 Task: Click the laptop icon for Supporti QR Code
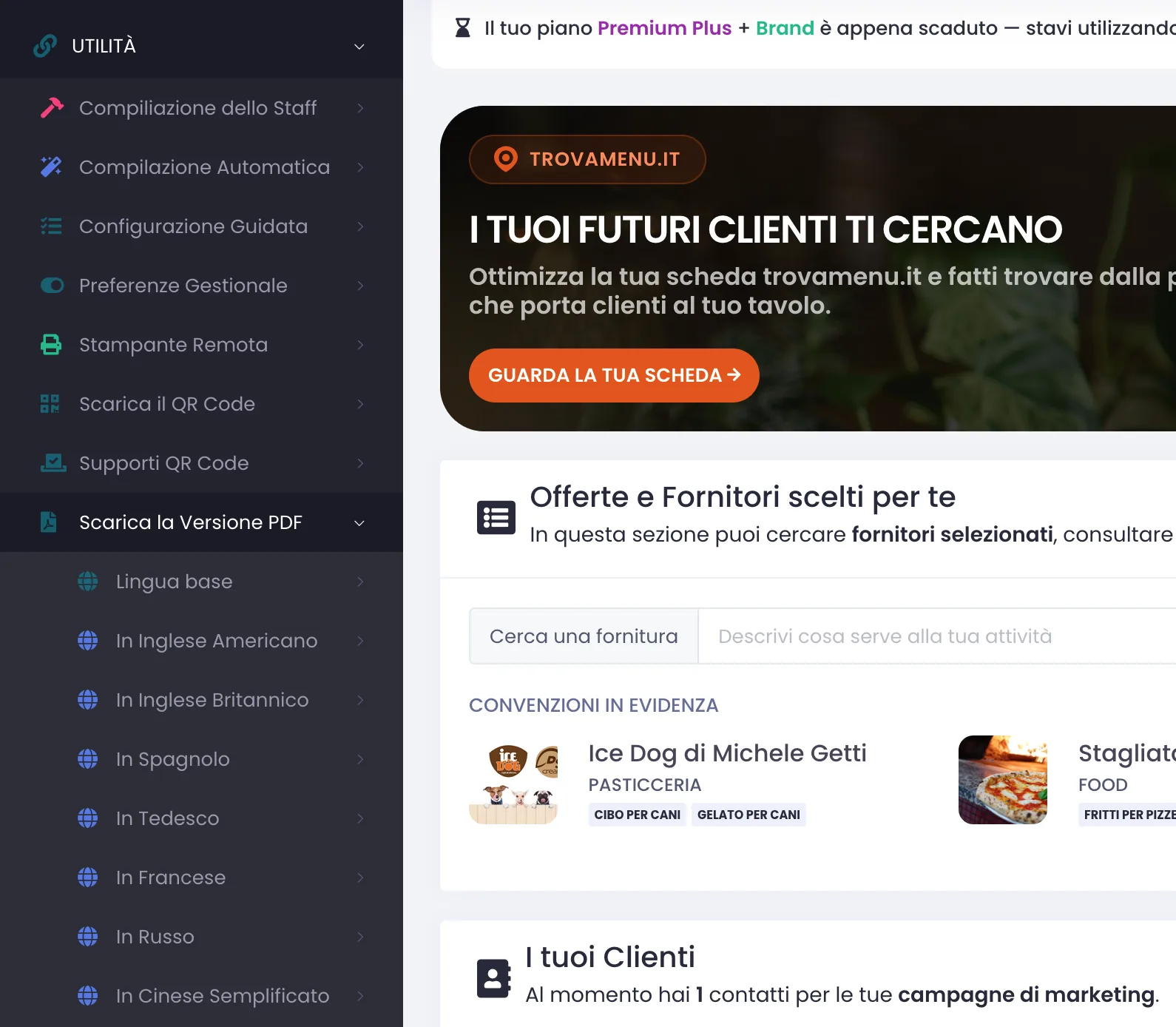click(x=53, y=463)
